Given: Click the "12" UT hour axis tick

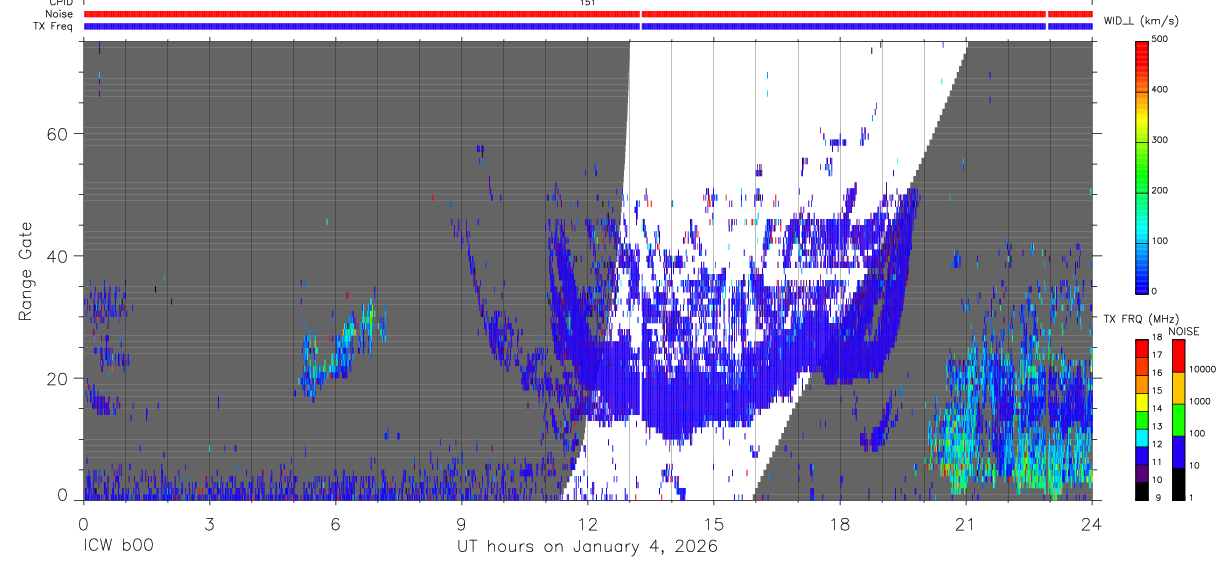Looking at the screenshot, I should 588,523.
